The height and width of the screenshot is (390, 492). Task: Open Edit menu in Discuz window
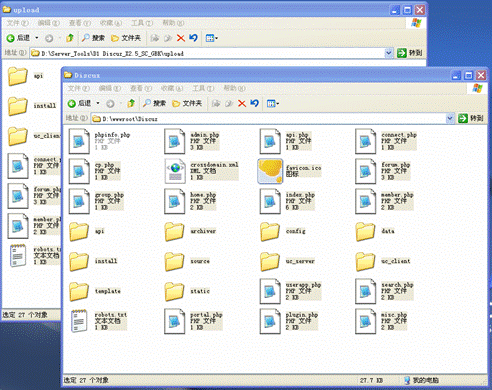110,88
